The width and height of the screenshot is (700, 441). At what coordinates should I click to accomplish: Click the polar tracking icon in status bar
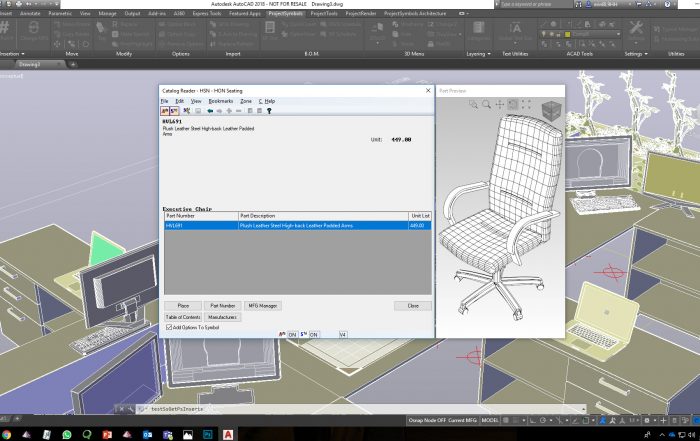pos(543,420)
